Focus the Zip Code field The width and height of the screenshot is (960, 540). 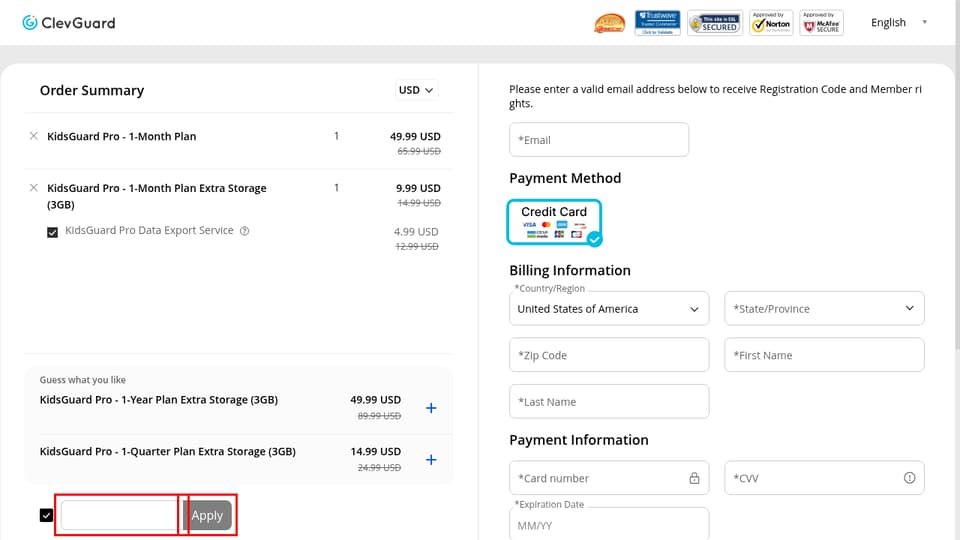click(x=609, y=355)
